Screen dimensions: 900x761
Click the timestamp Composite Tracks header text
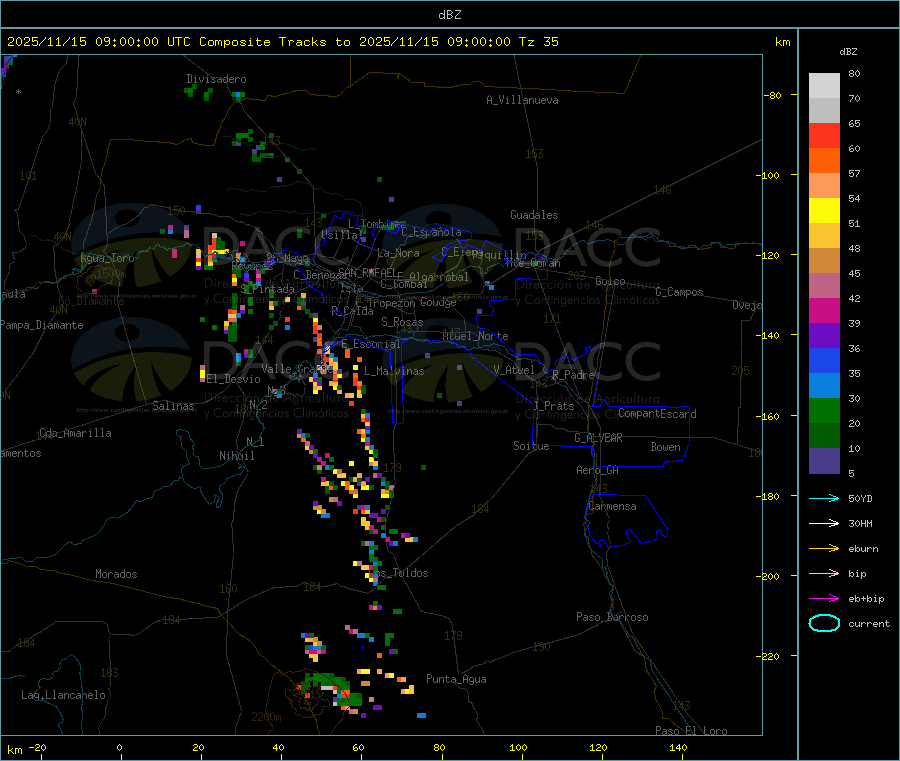coord(283,42)
